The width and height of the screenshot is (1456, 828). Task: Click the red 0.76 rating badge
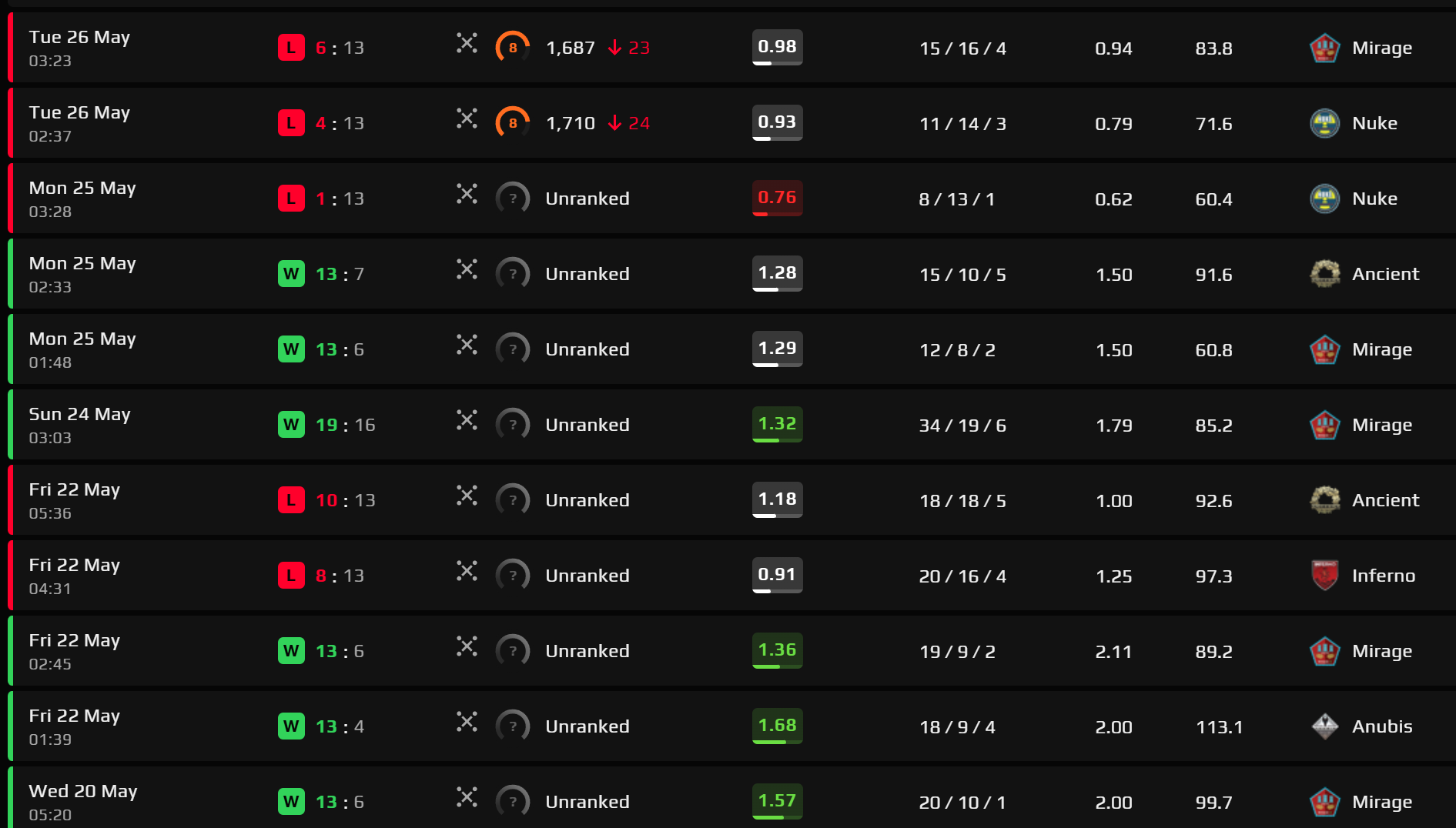coord(777,199)
